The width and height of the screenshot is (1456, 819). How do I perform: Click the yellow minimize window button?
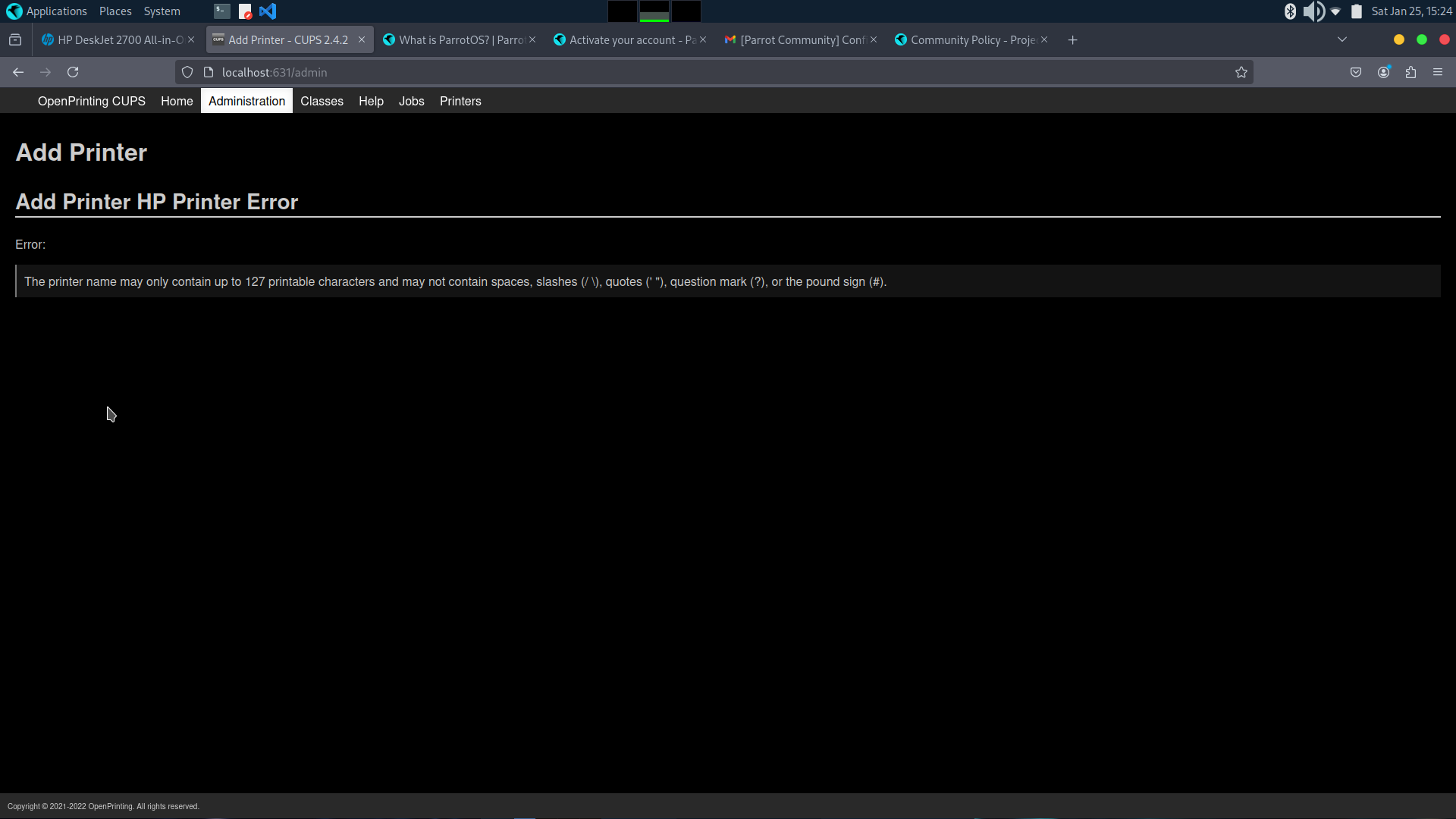(1399, 40)
